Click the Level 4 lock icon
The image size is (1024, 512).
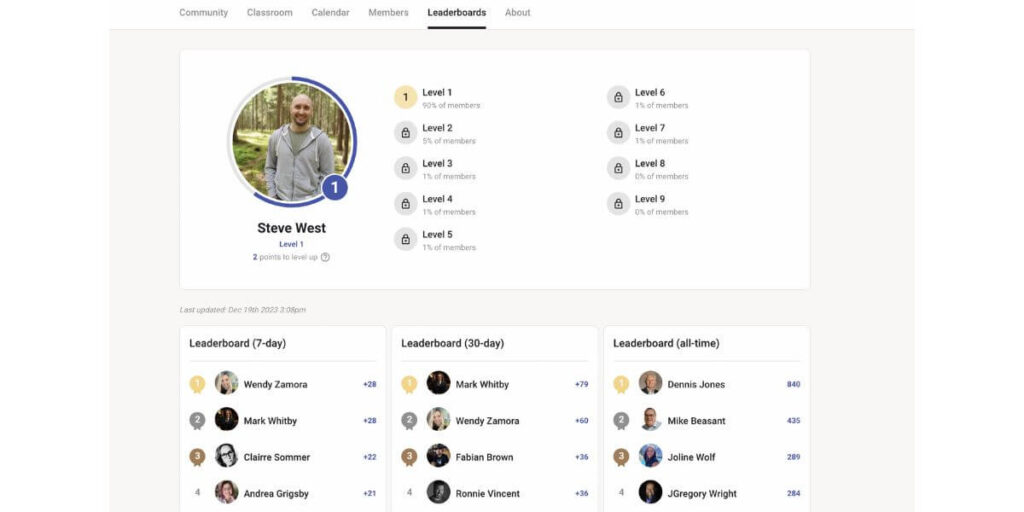click(x=406, y=204)
